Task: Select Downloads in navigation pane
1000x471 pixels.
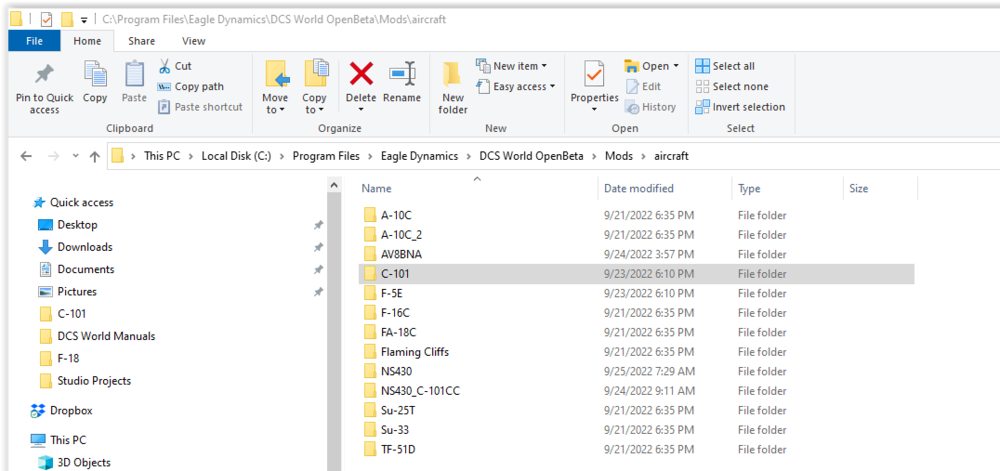Action: [85, 247]
